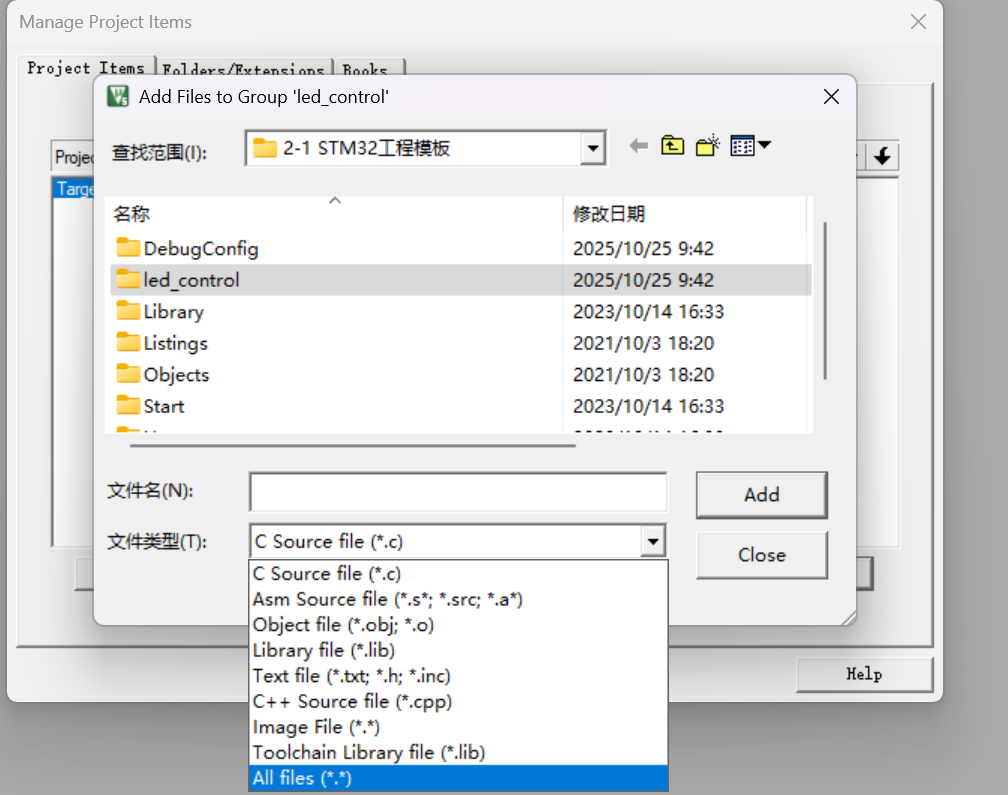Select the led_control folder icon
The height and width of the screenshot is (795, 1008).
(x=128, y=279)
